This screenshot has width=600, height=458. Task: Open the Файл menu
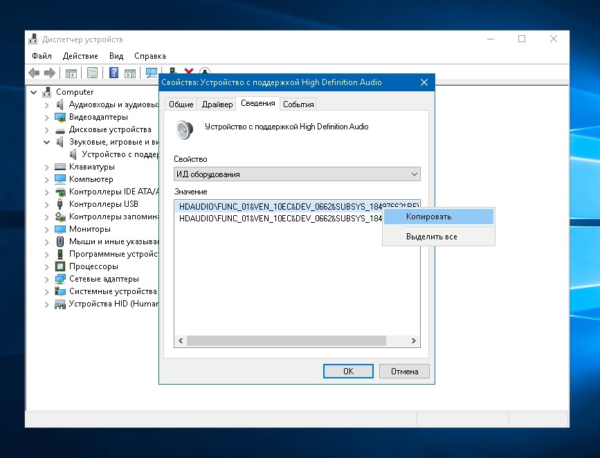coord(41,56)
